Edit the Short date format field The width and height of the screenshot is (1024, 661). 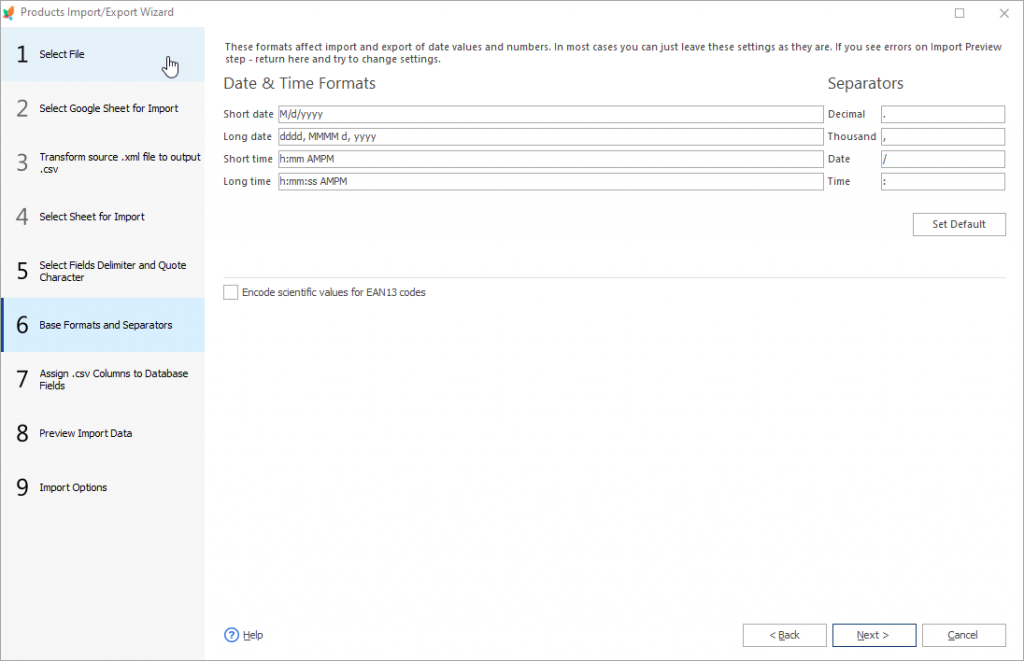[550, 113]
